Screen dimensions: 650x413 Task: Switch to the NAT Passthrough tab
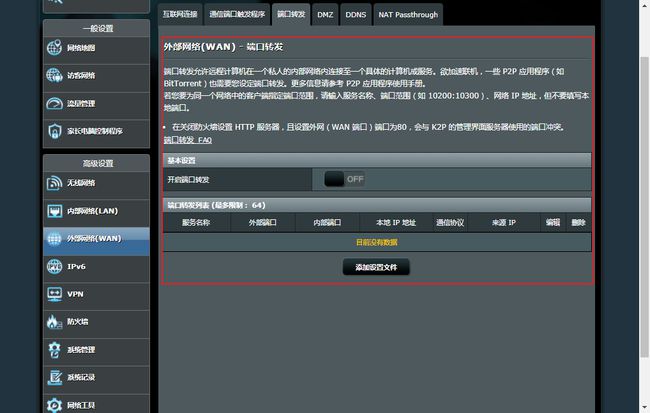408,15
